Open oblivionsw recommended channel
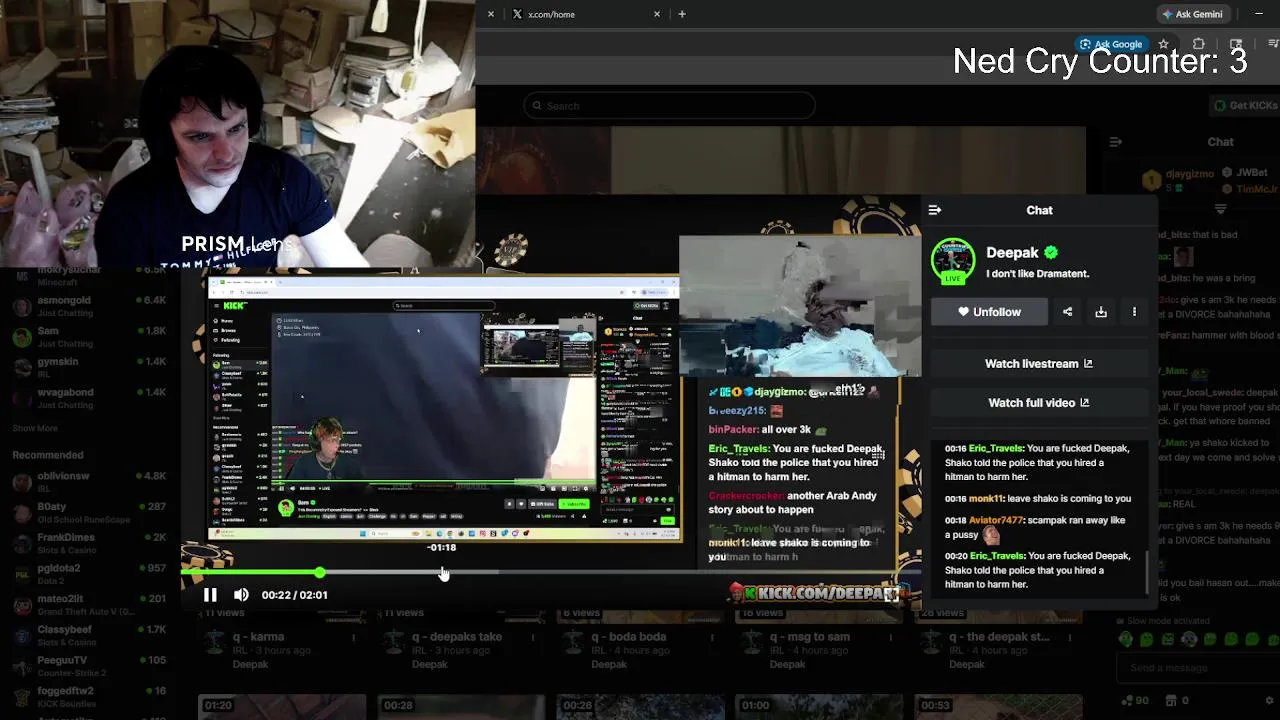1280x720 pixels. pyautogui.click(x=89, y=482)
